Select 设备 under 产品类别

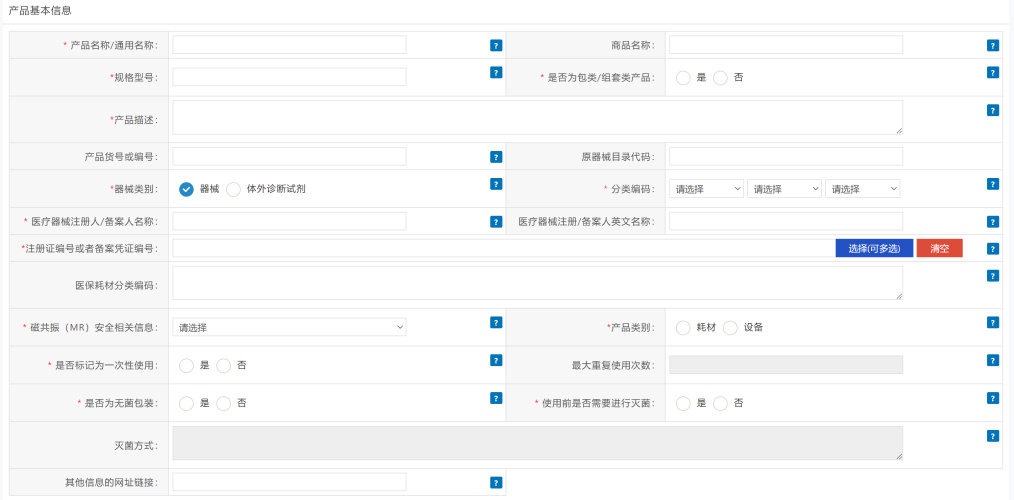(x=731, y=327)
